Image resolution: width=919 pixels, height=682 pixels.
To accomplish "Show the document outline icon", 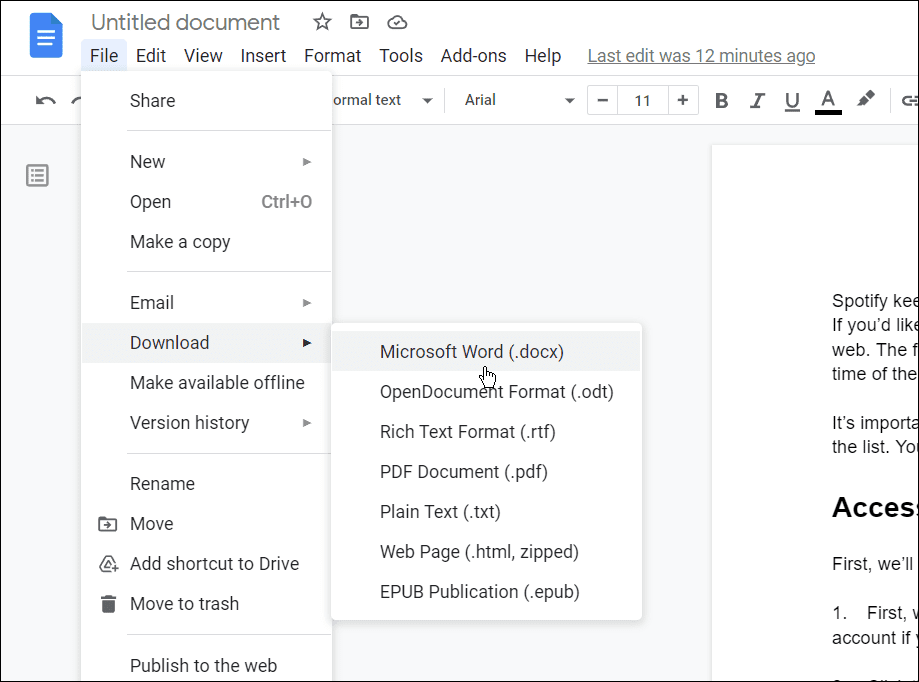I will (x=38, y=175).
